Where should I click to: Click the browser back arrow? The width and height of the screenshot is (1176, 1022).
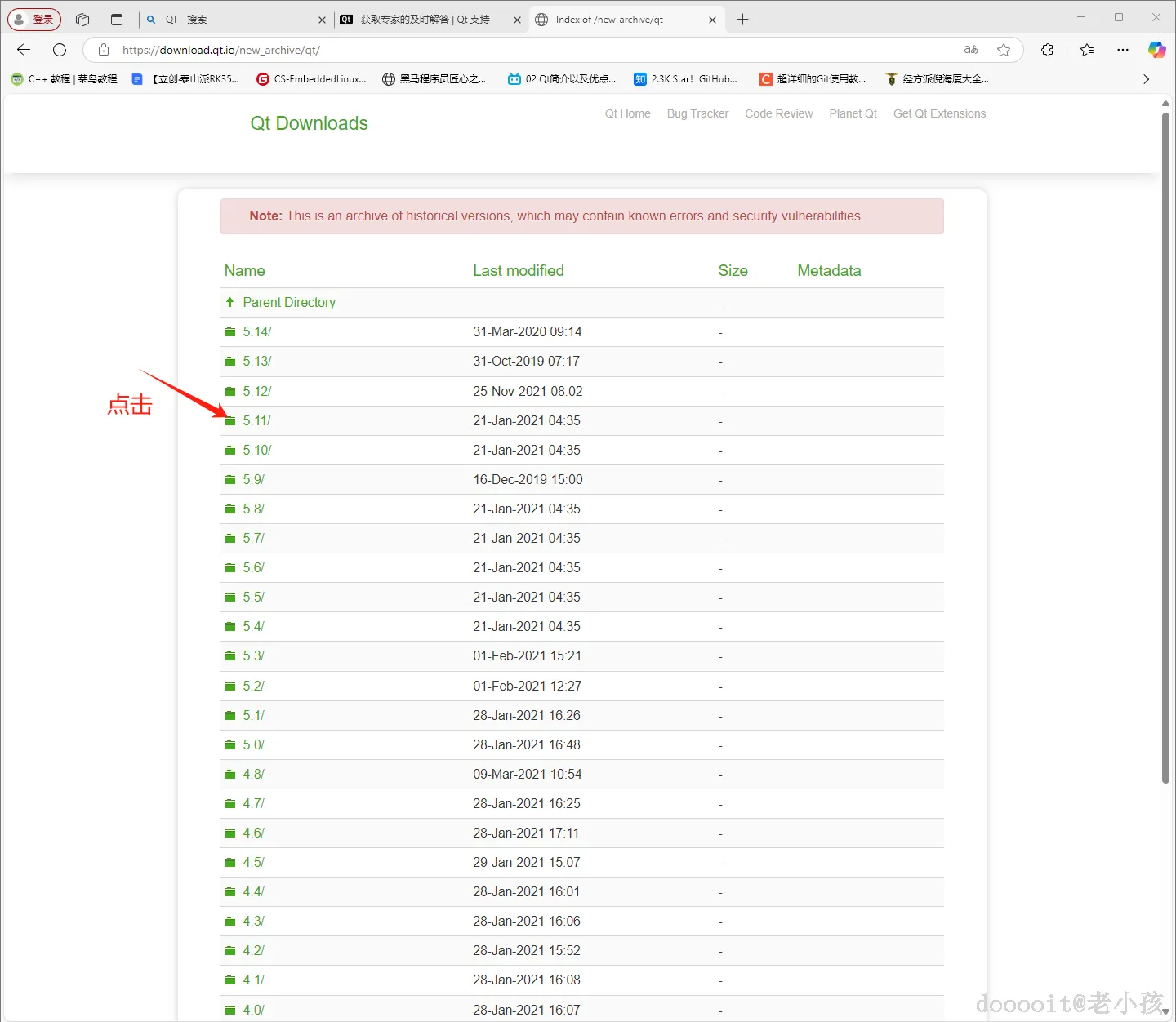click(x=24, y=50)
